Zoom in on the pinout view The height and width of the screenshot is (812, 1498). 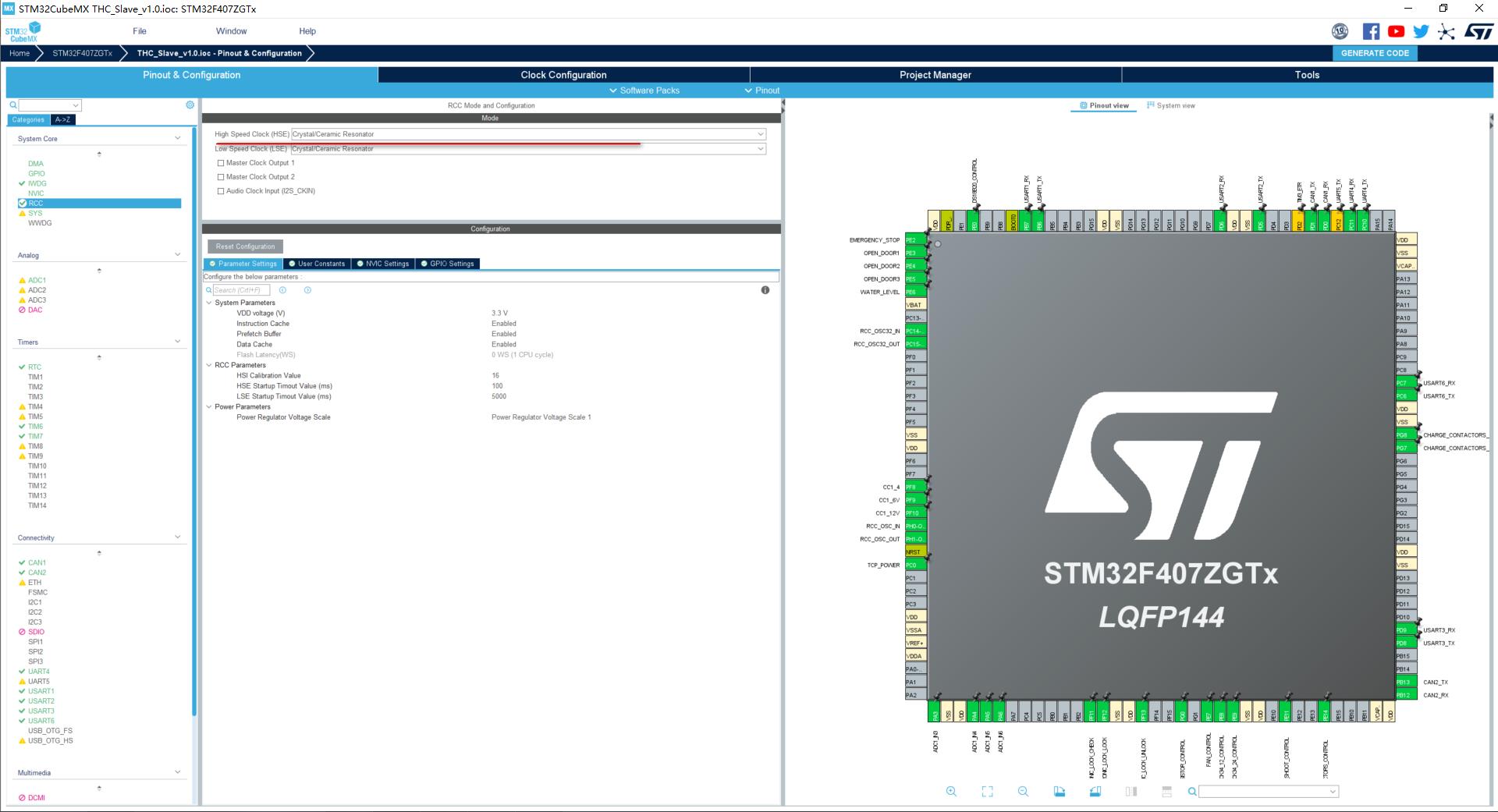[x=951, y=791]
